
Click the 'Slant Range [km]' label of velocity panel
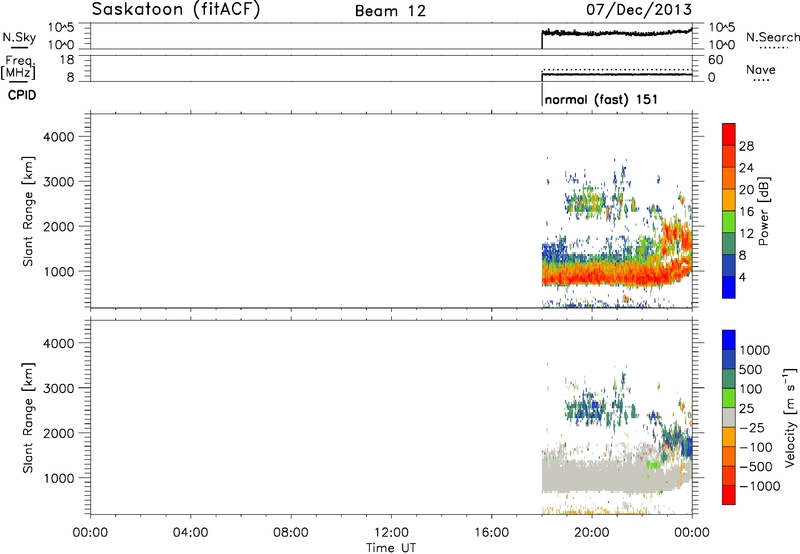28,418
